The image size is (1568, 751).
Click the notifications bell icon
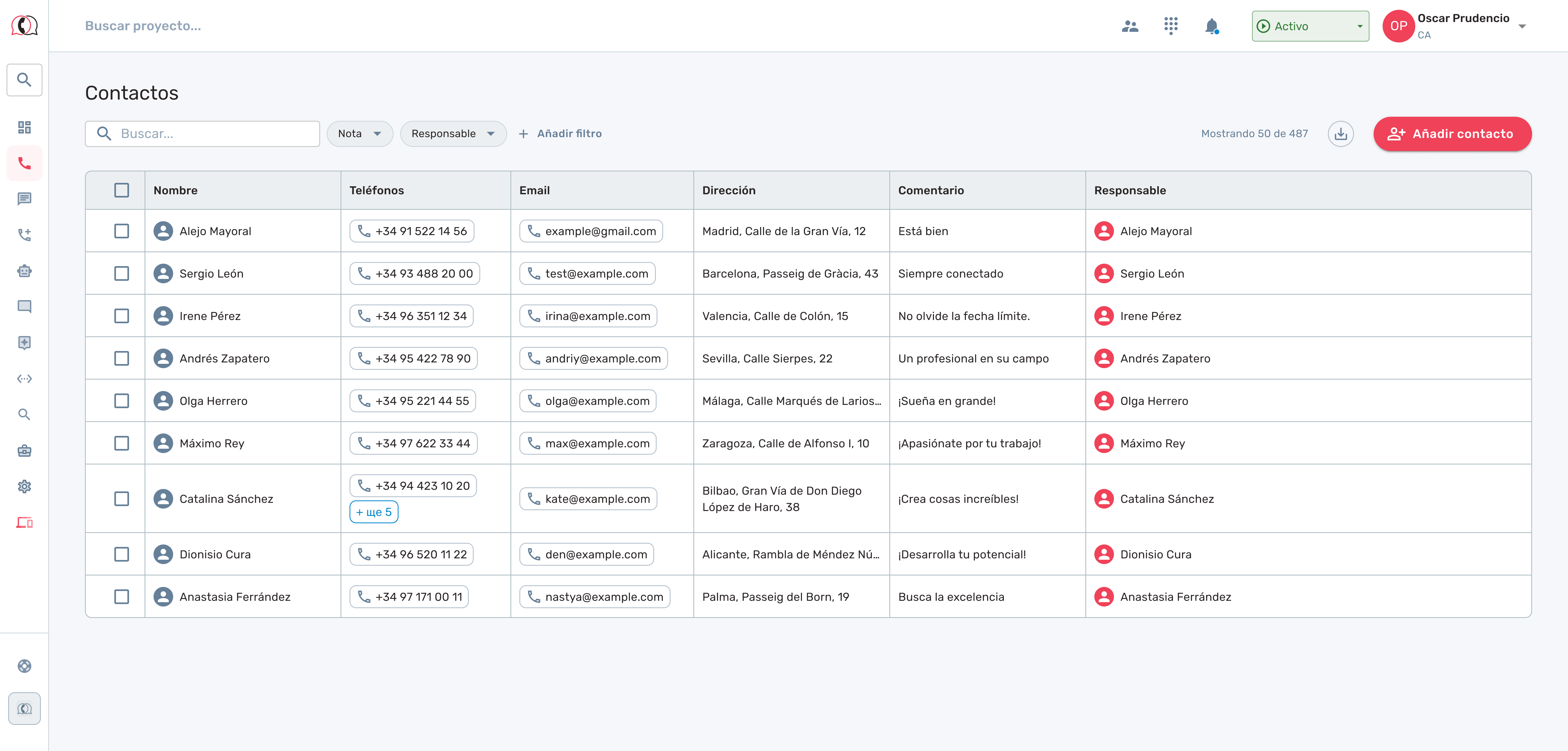[x=1211, y=26]
